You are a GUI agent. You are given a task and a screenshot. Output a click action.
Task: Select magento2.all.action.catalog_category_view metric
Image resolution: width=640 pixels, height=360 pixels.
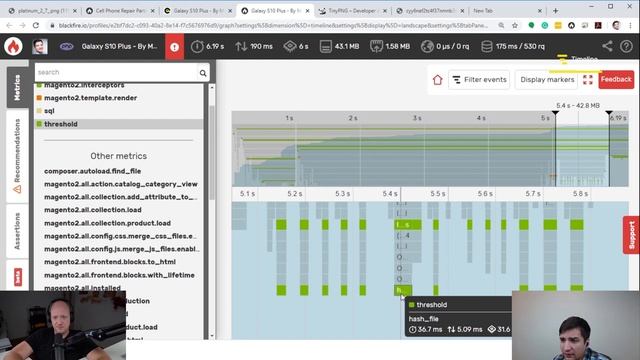(x=121, y=184)
